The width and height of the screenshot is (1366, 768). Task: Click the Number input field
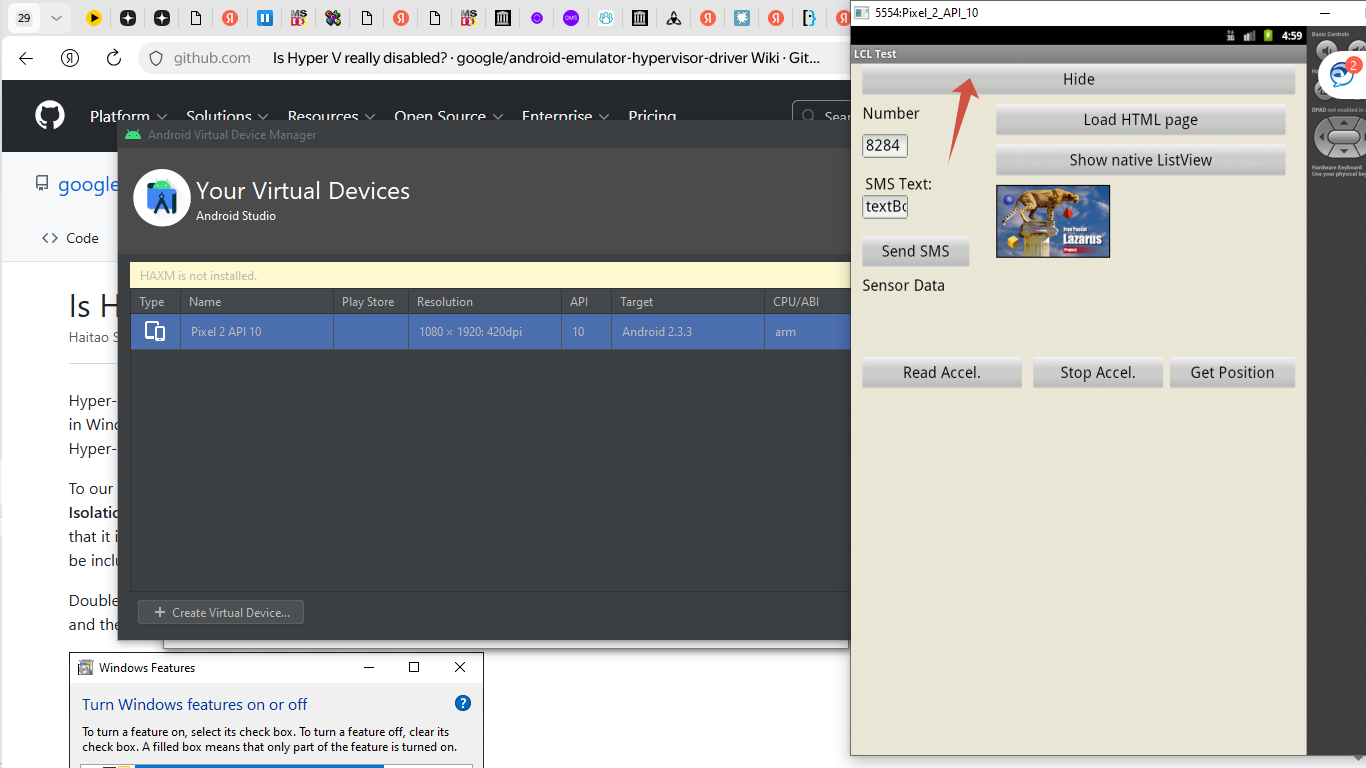[x=884, y=146]
